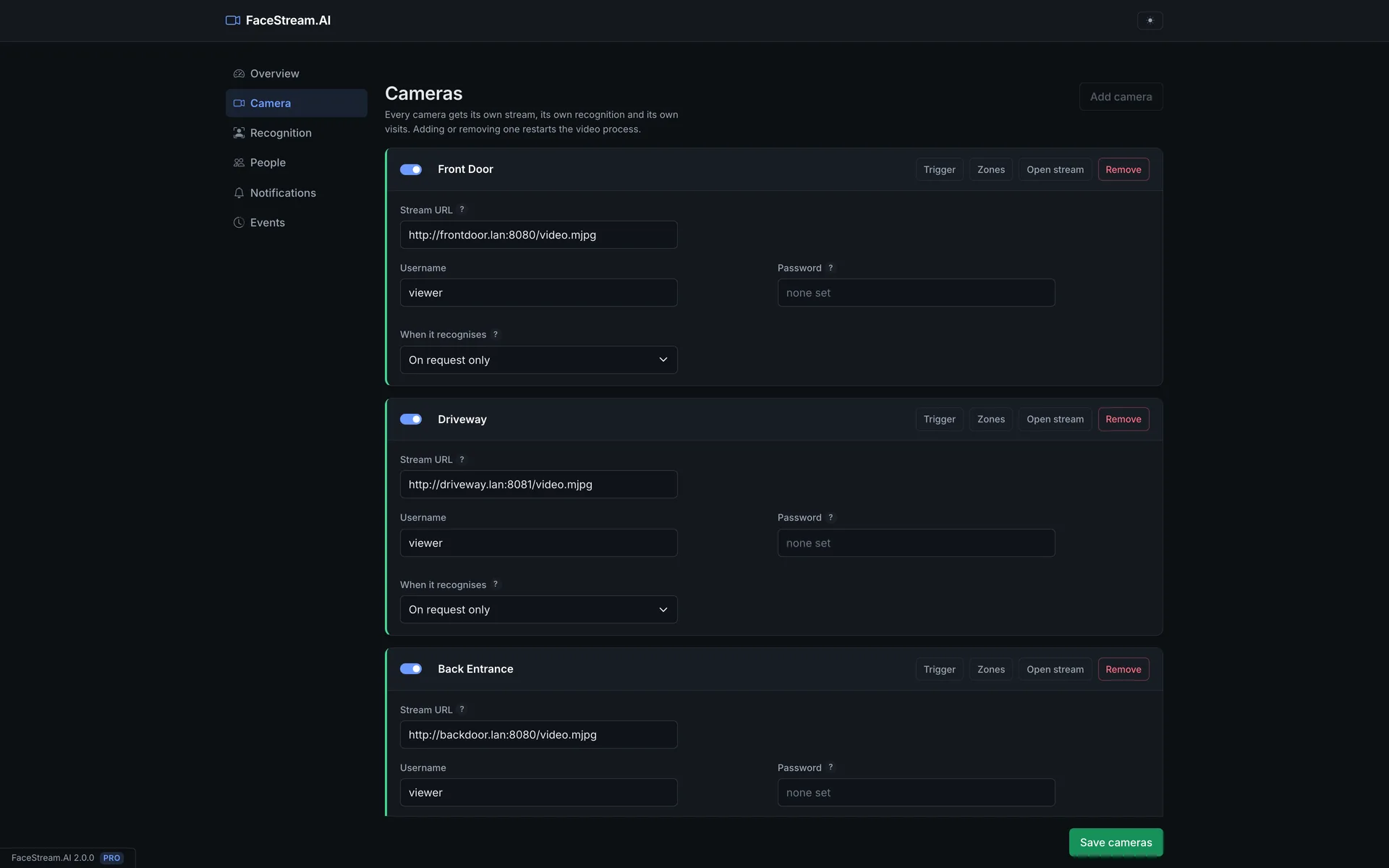Viewport: 1389px width, 868px height.
Task: Open Notifications page in sidebar
Action: click(297, 193)
